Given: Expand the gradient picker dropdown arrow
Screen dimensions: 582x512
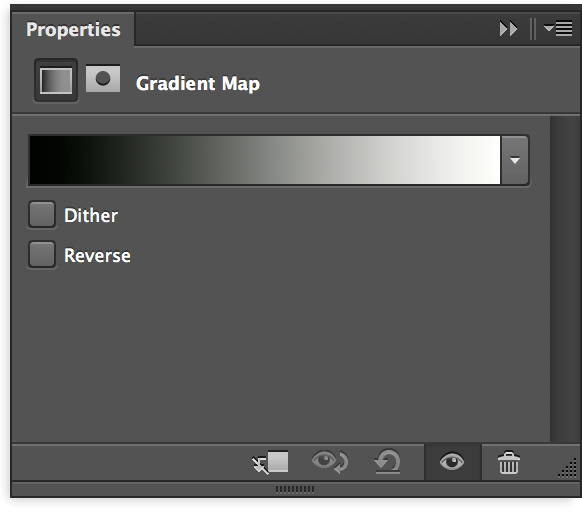Looking at the screenshot, I should [514, 160].
